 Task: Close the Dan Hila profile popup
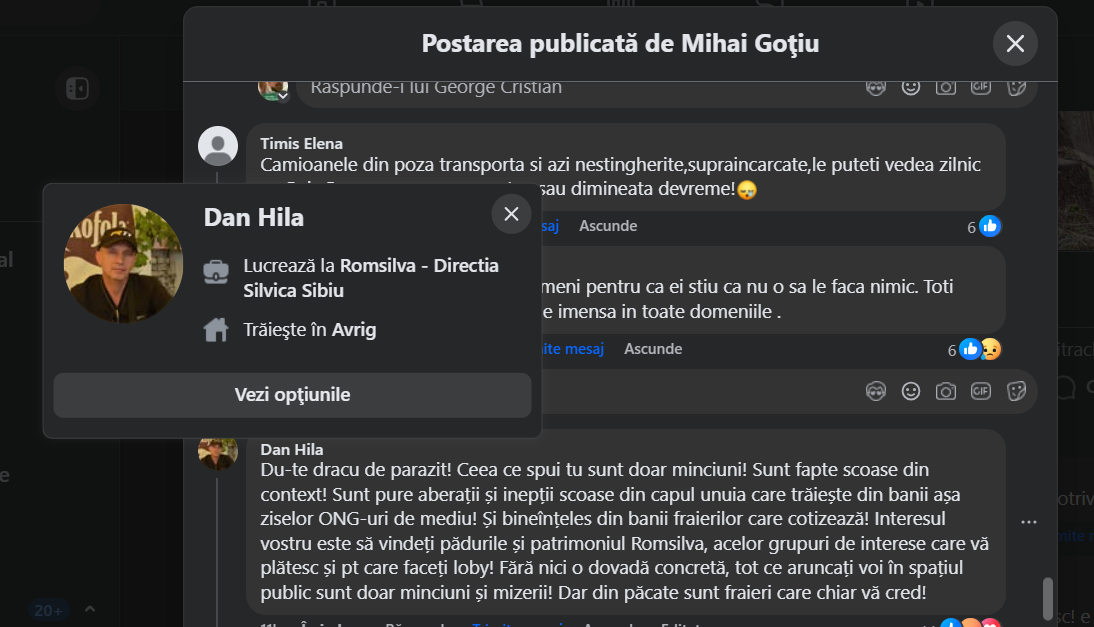[x=511, y=214]
